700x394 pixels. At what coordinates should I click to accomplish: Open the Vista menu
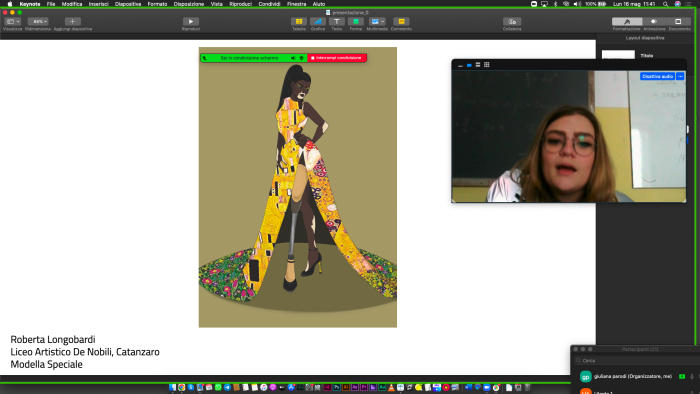217,4
